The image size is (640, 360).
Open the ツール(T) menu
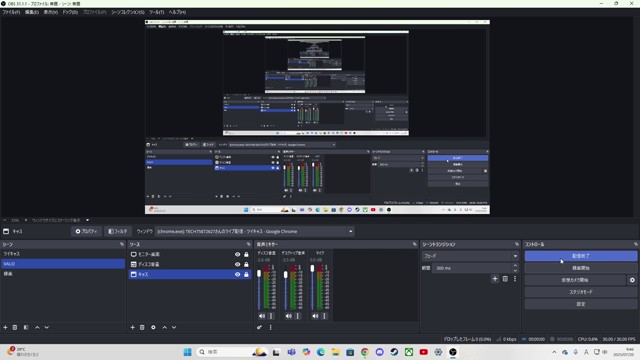(x=156, y=12)
